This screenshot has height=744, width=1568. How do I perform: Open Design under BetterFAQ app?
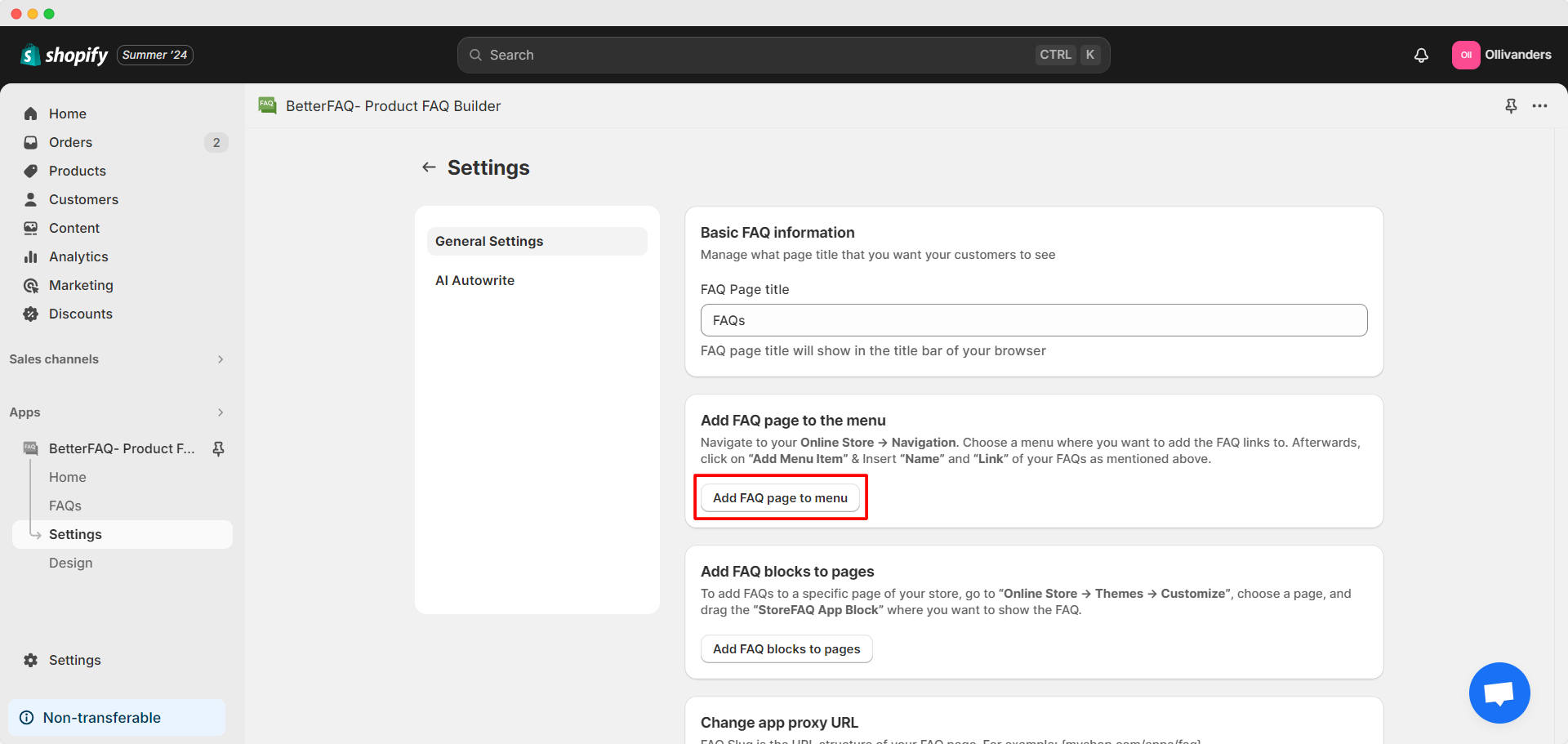pos(71,563)
